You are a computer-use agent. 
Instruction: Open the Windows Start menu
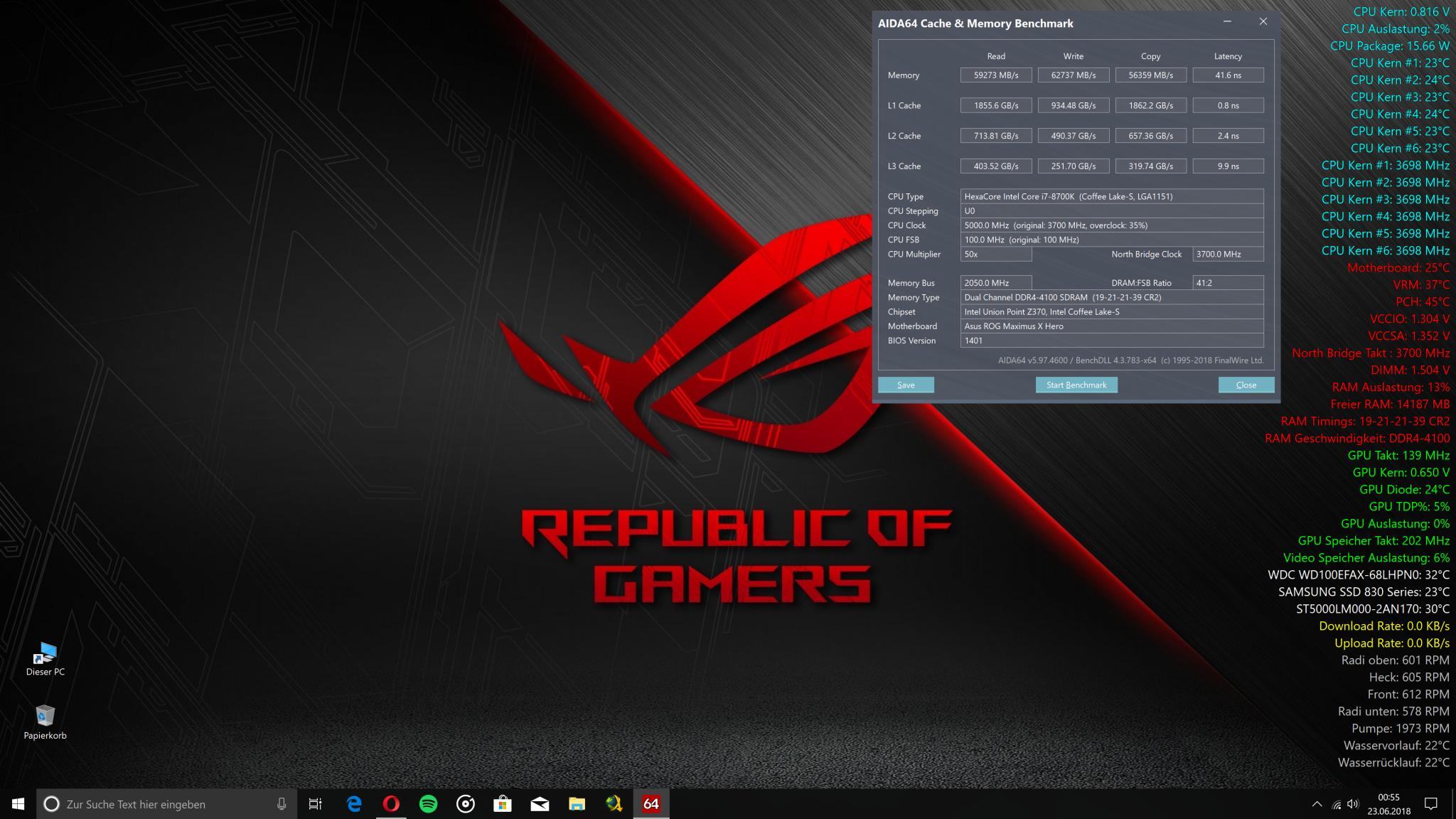point(18,804)
